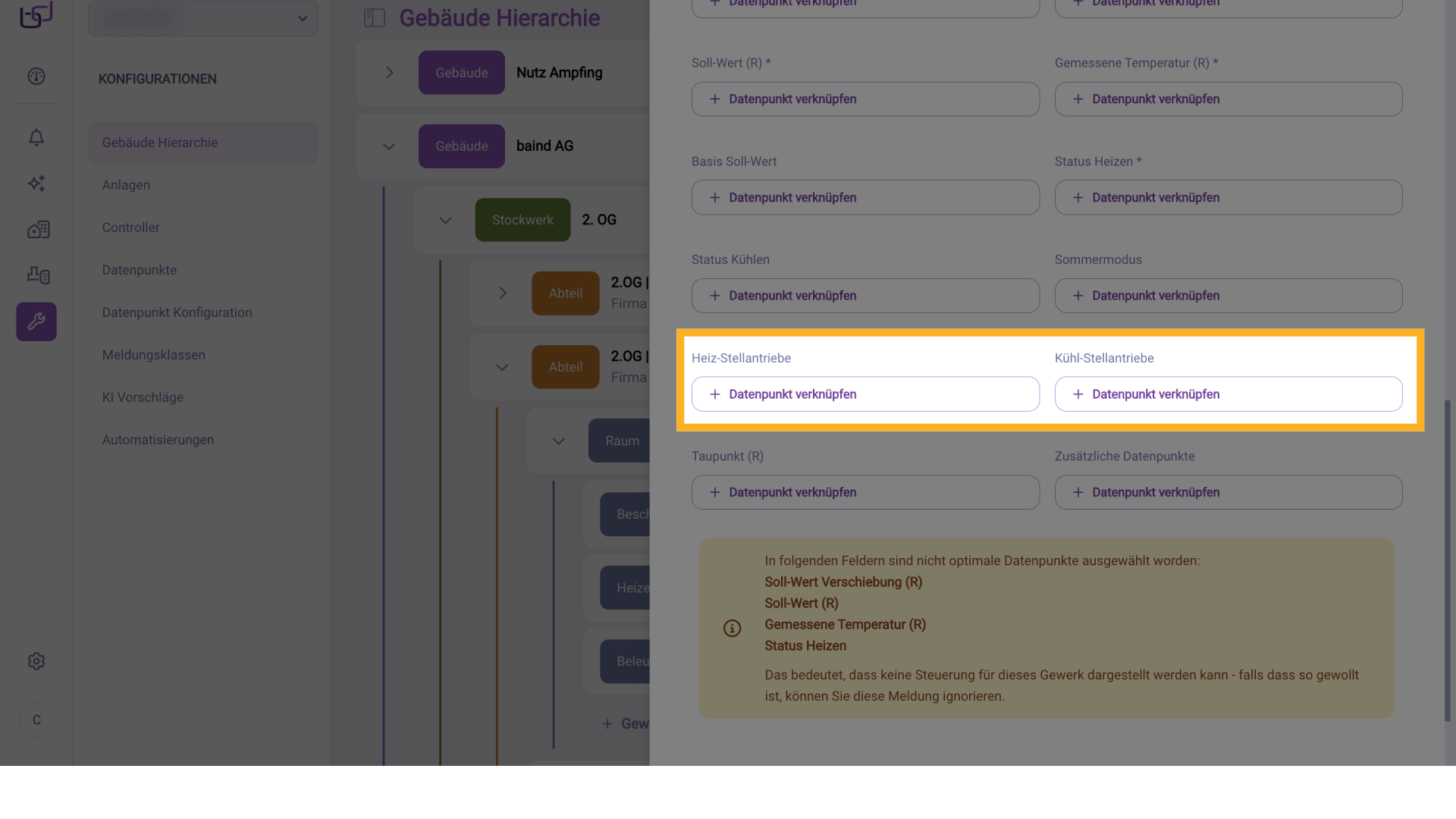Image resolution: width=1456 pixels, height=819 pixels.
Task: Click the devices/plant sidebar icon
Action: click(x=37, y=275)
